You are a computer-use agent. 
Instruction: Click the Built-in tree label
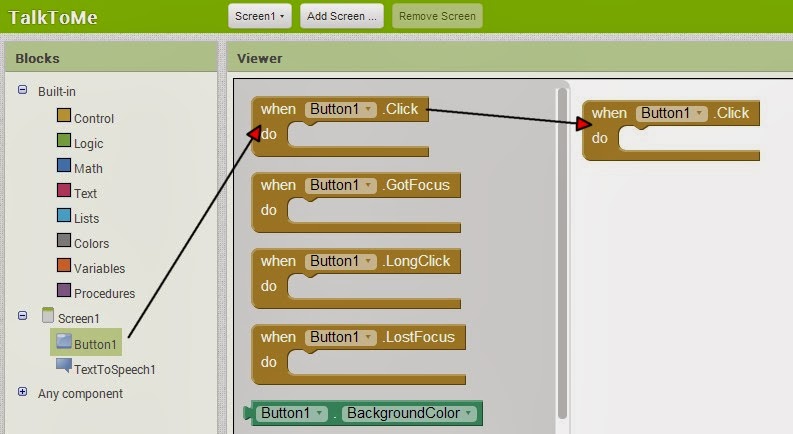click(x=57, y=92)
